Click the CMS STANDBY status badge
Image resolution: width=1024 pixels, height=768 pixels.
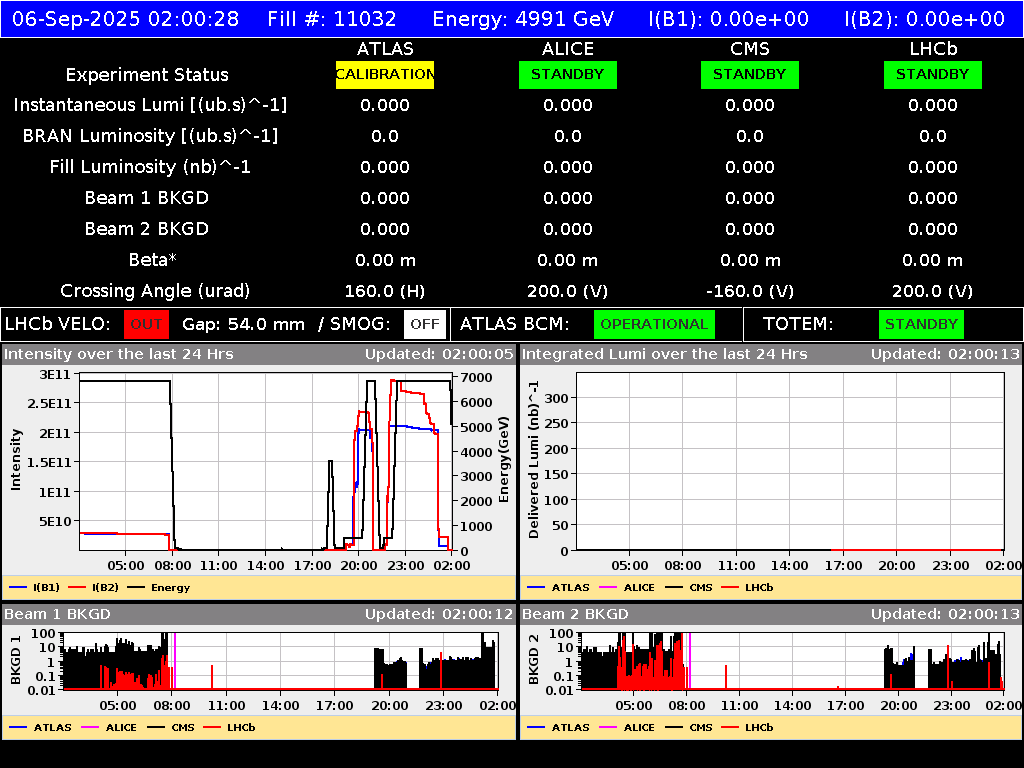[x=750, y=74]
